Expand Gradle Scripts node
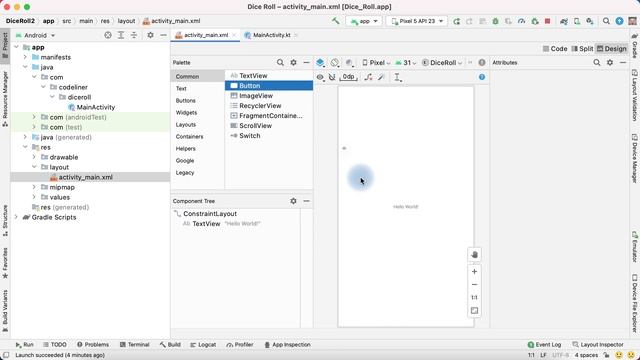Screen dimensions: 640x360 pos(16,217)
